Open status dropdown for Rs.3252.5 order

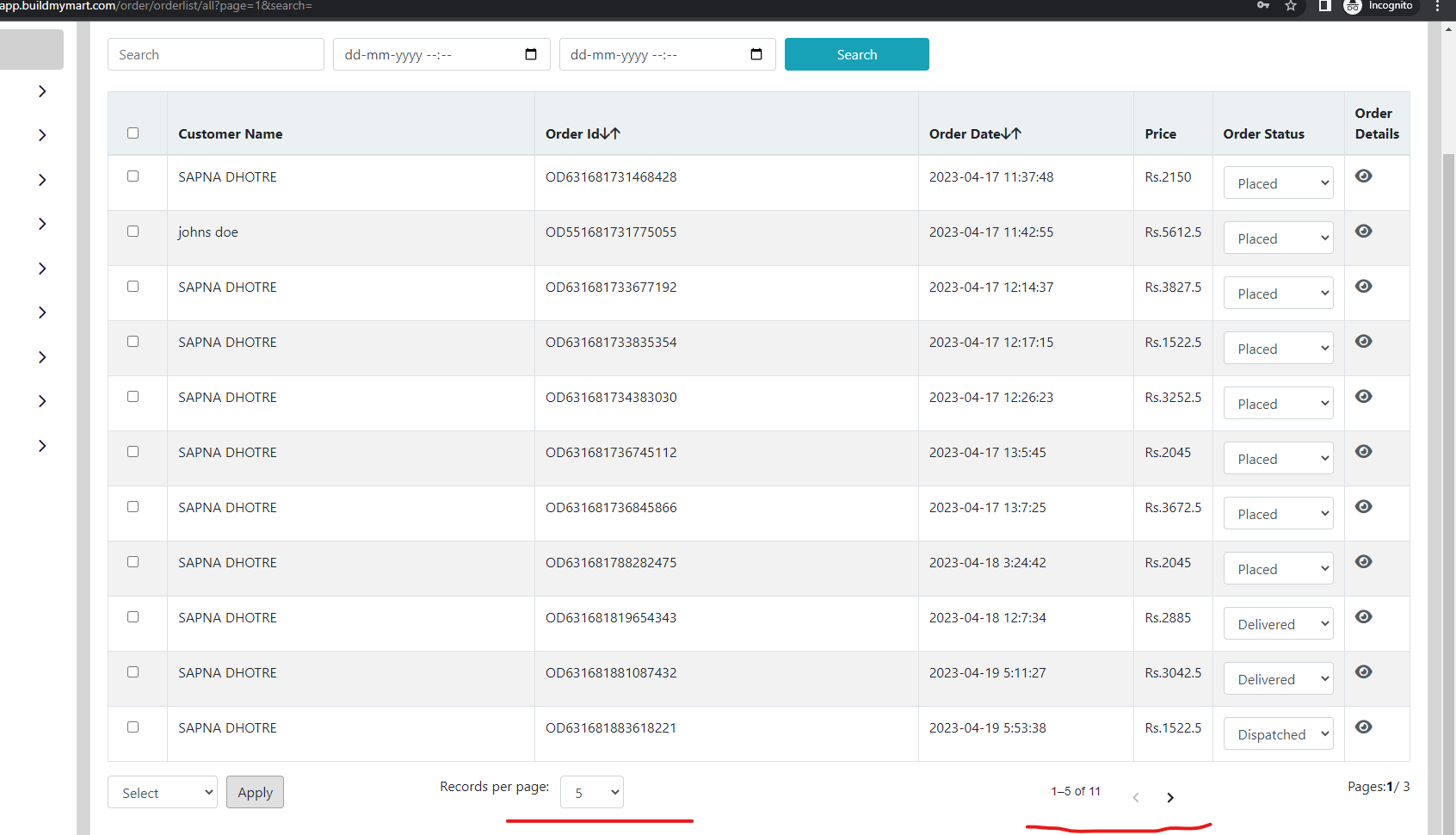click(x=1278, y=403)
